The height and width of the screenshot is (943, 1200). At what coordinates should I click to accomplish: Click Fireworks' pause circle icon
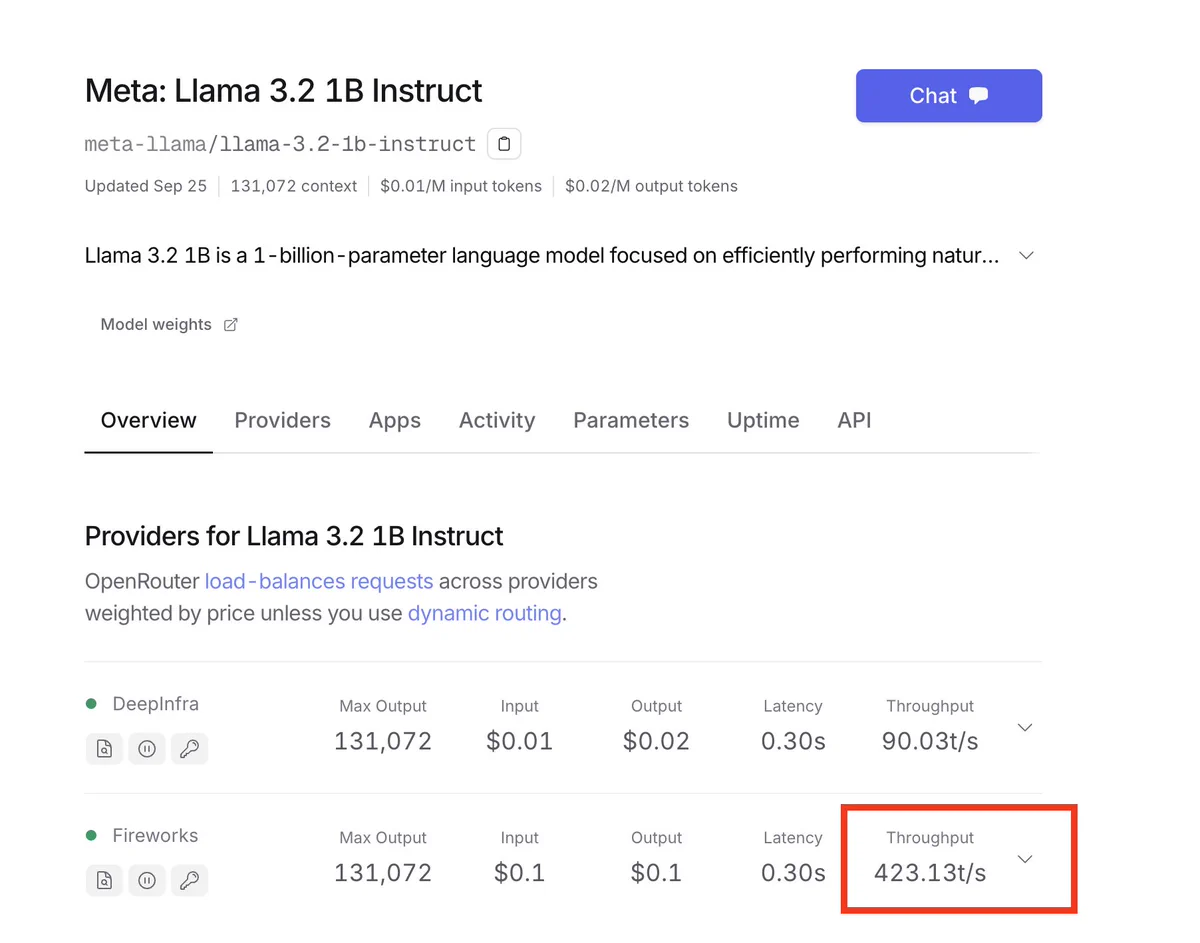[147, 881]
